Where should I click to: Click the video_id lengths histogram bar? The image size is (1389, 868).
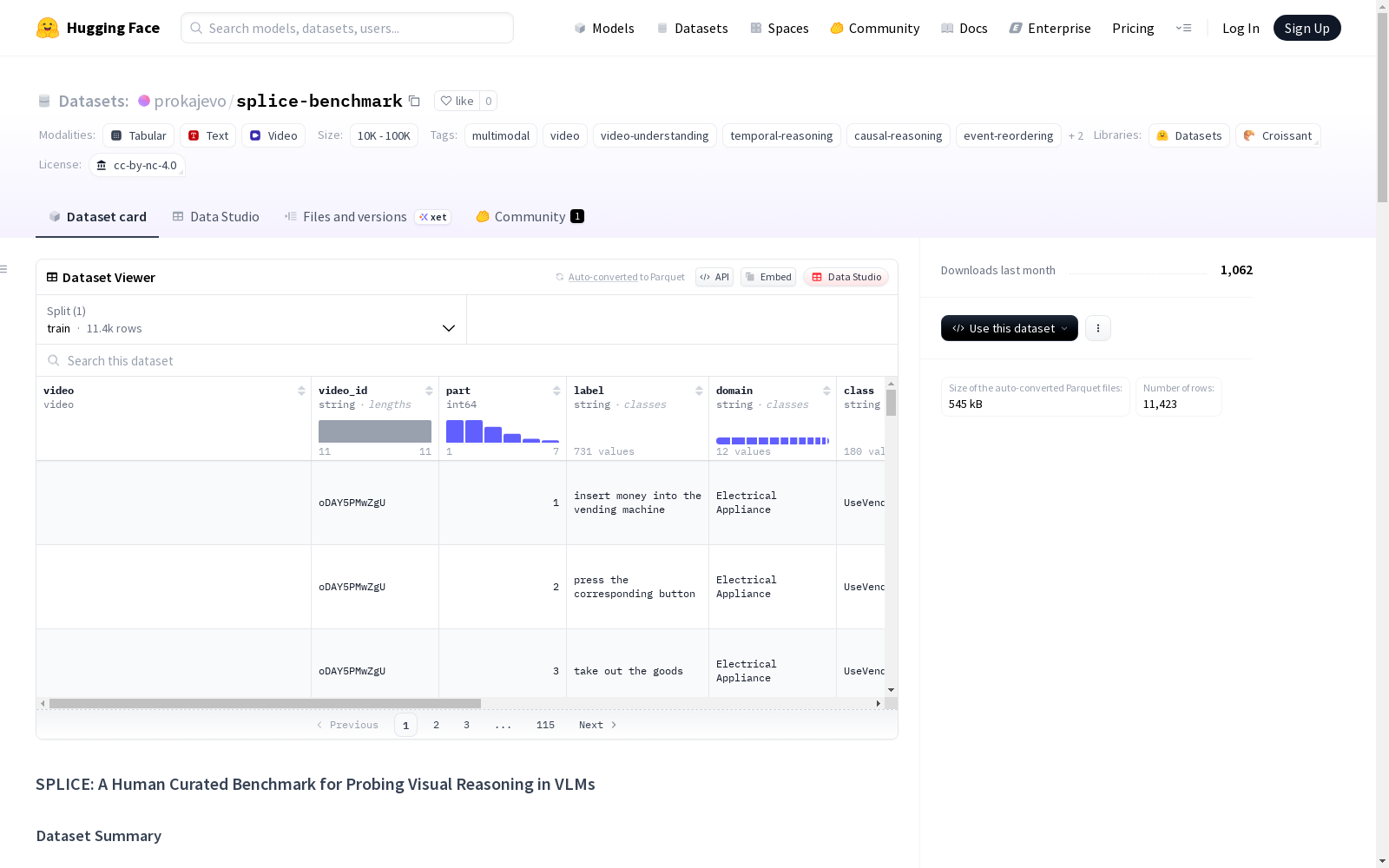click(375, 431)
